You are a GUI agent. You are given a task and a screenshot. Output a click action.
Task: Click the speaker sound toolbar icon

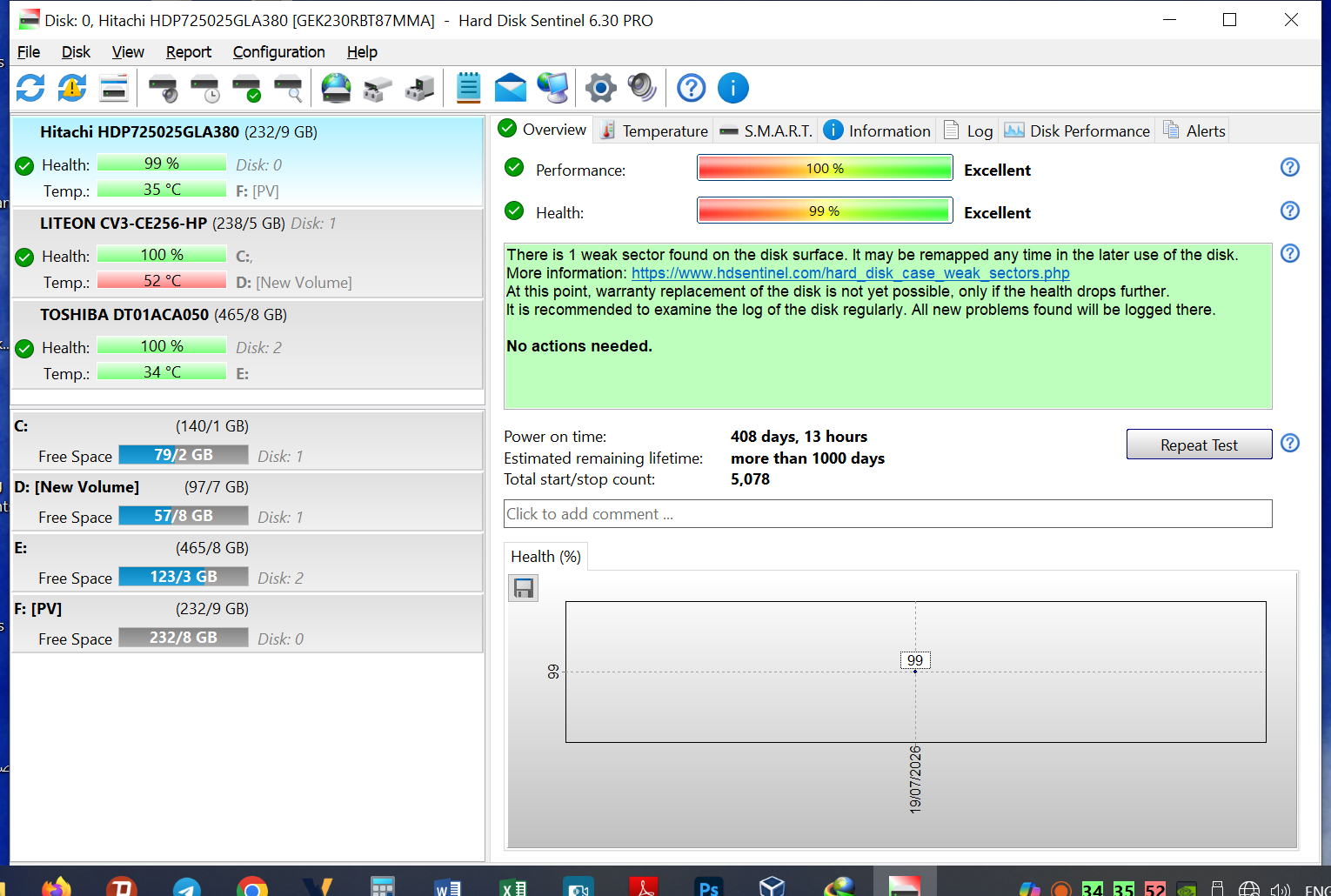click(643, 88)
